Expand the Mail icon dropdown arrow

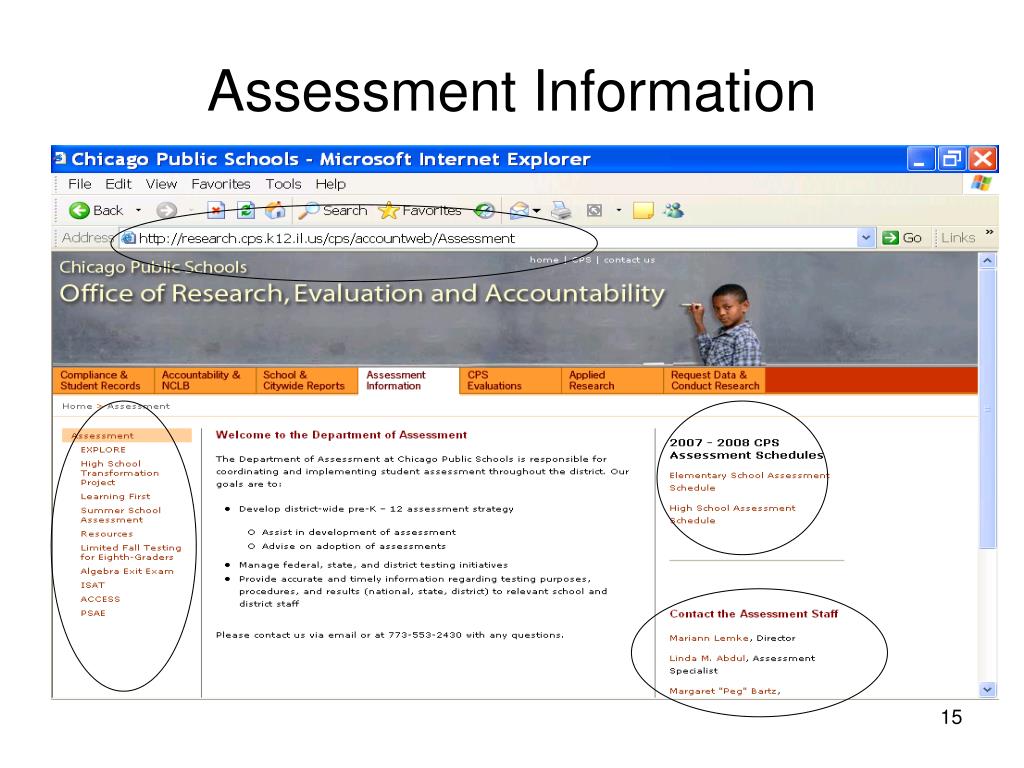pos(537,210)
